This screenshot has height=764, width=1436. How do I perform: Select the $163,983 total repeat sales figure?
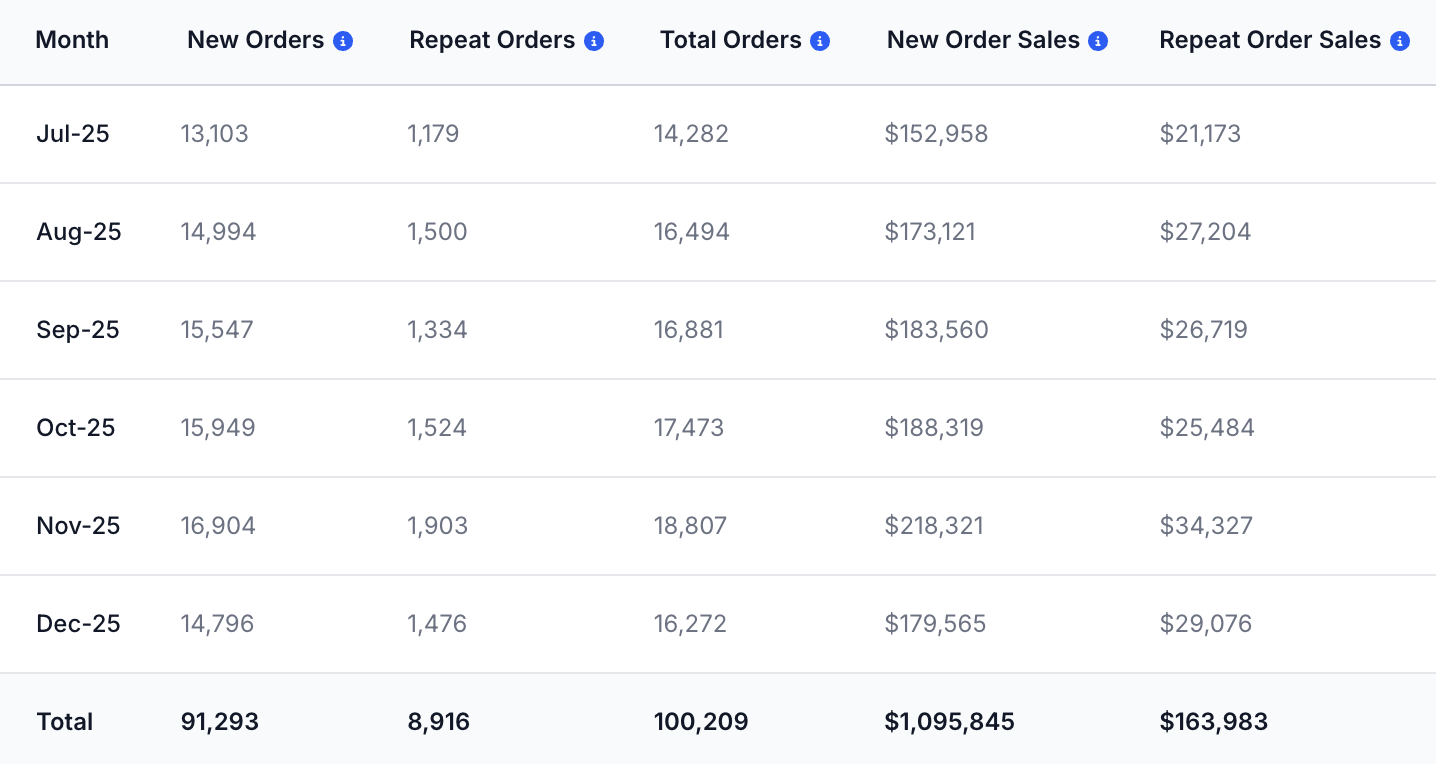(x=1213, y=721)
